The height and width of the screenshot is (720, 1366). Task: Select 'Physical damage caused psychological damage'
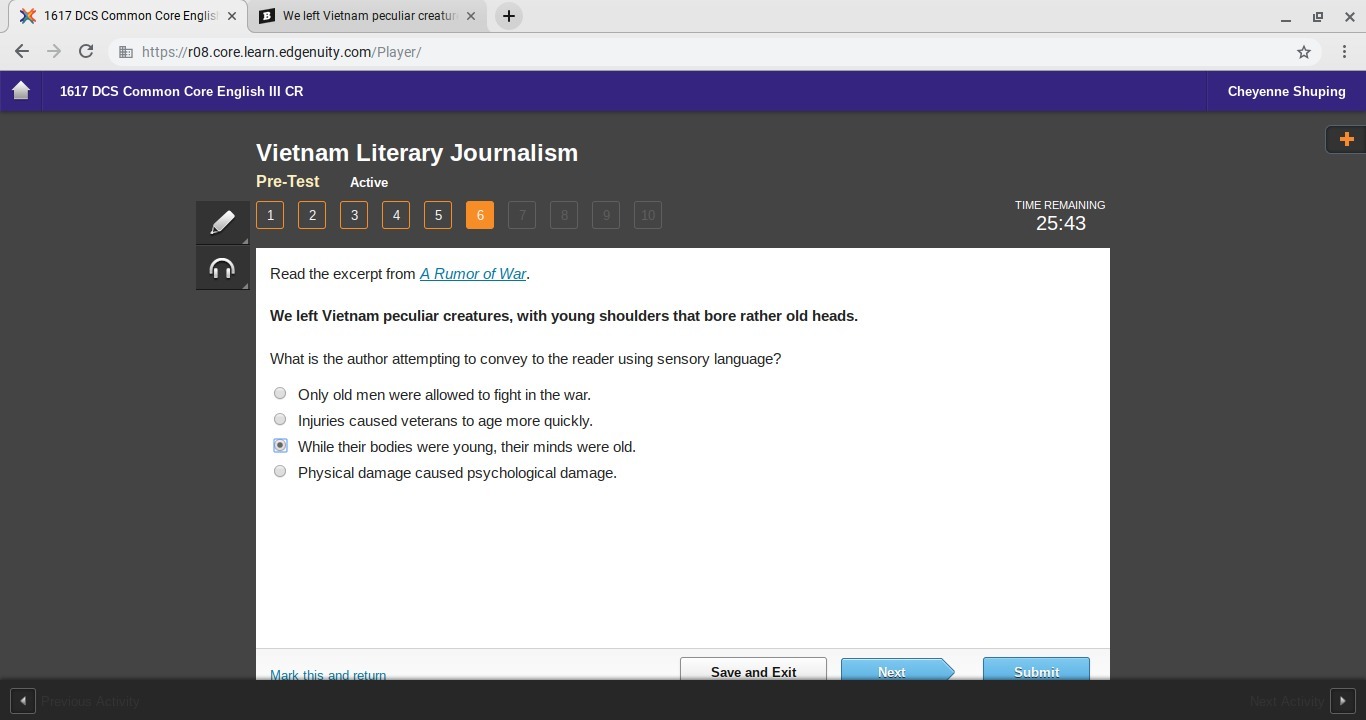click(x=280, y=472)
